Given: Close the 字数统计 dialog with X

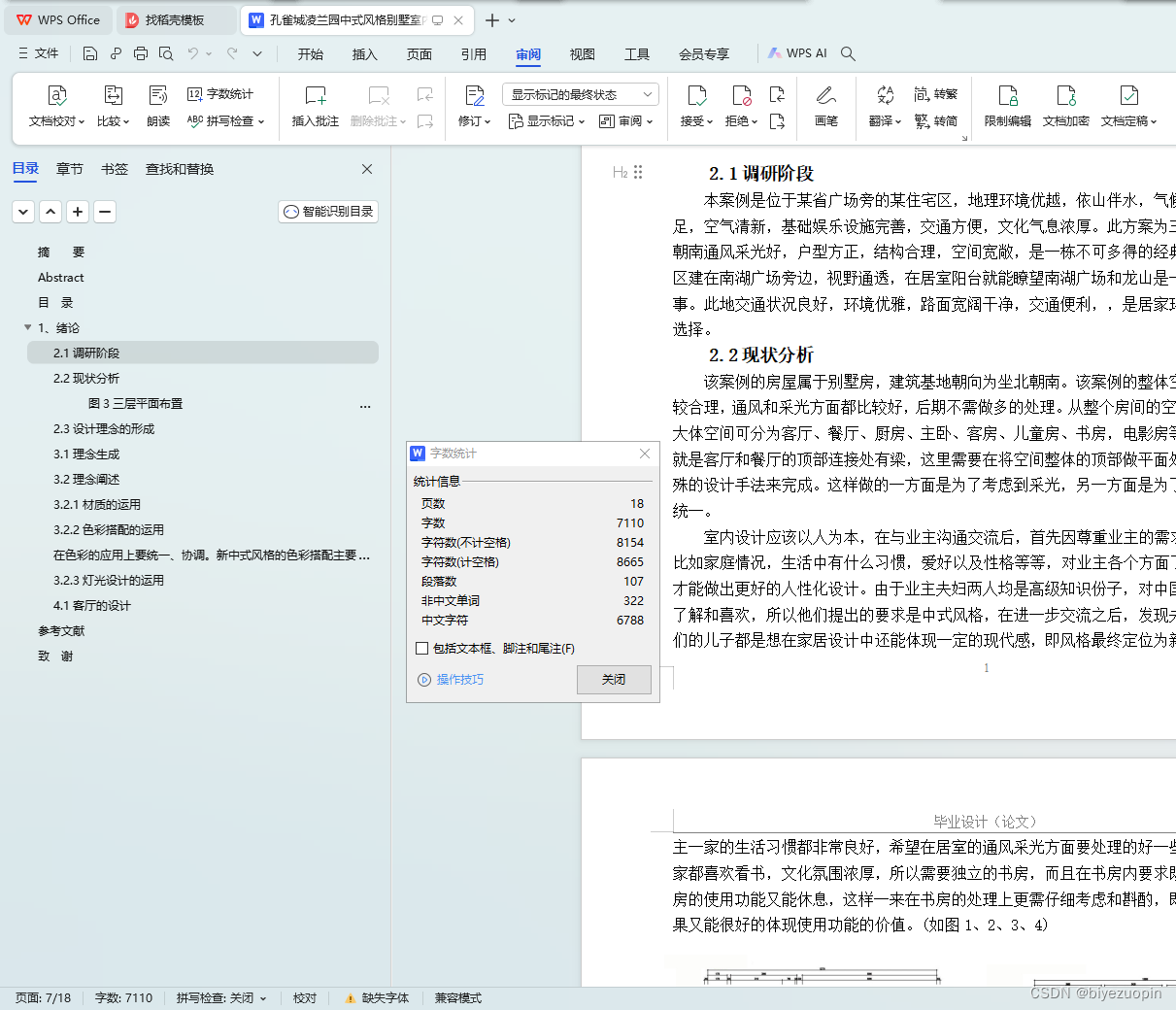Looking at the screenshot, I should point(645,454).
